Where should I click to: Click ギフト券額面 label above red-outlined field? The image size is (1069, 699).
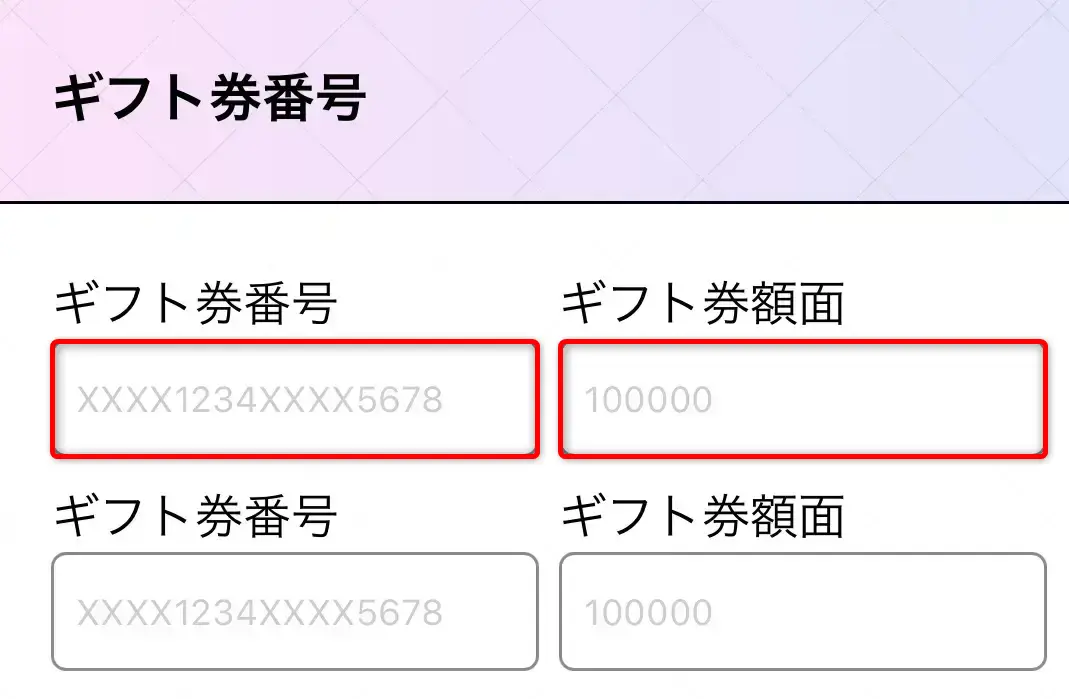point(702,303)
